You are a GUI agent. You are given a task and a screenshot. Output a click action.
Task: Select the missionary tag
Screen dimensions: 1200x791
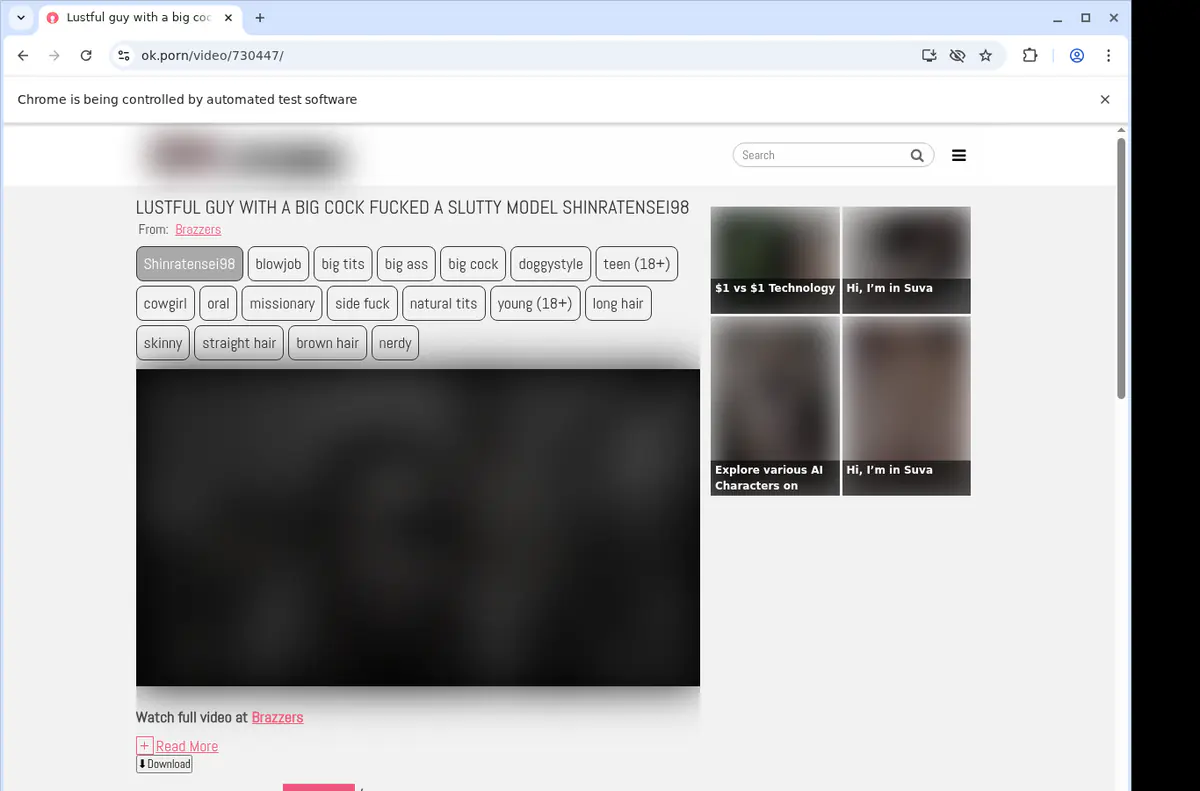[x=282, y=303]
